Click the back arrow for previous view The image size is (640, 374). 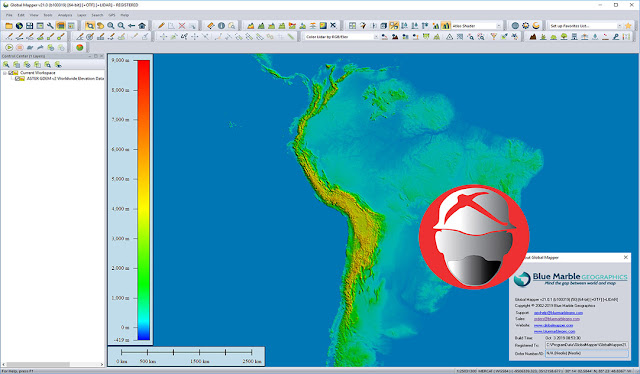click(x=131, y=26)
